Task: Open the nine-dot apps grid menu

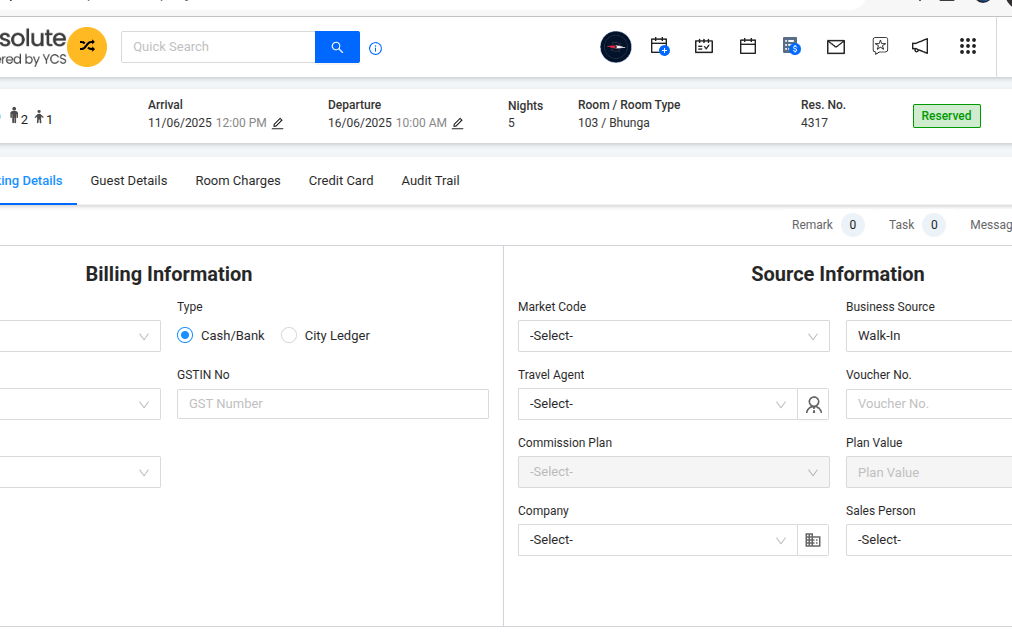Action: coord(967,46)
